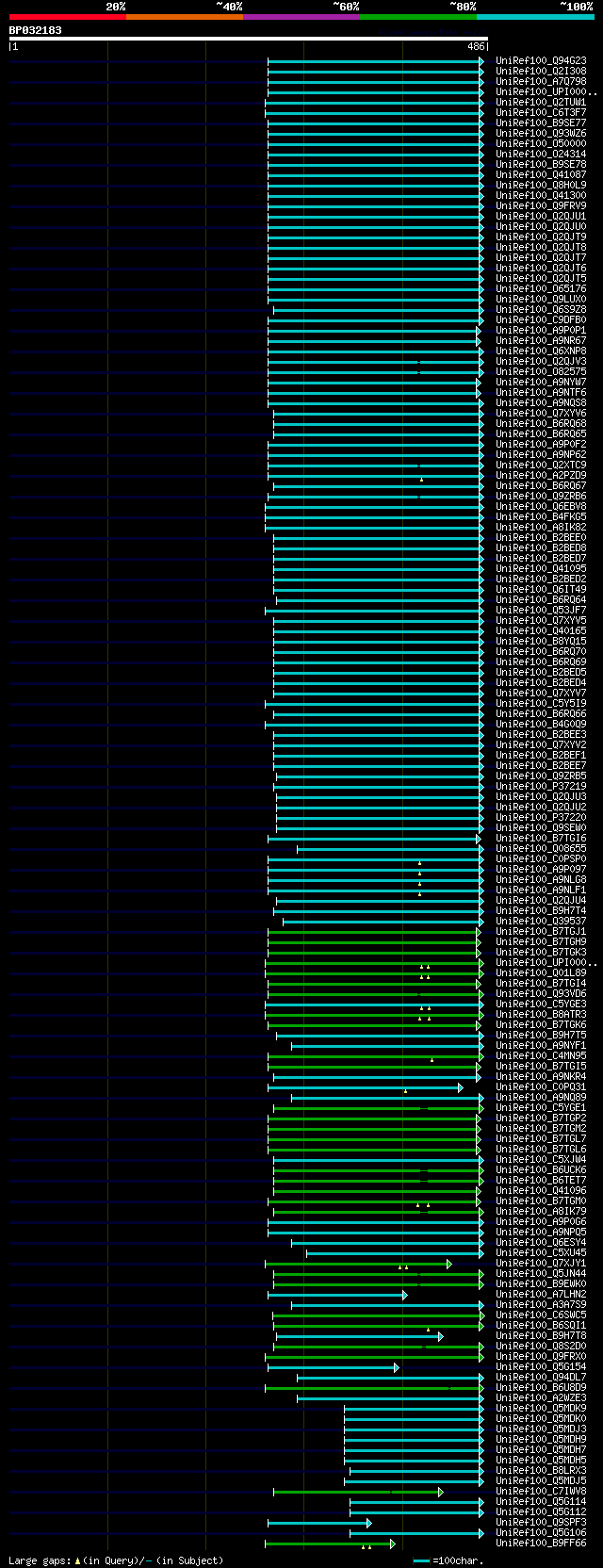
Task: Open hit UniRef100_Q5G154
Action: pos(541,1367)
